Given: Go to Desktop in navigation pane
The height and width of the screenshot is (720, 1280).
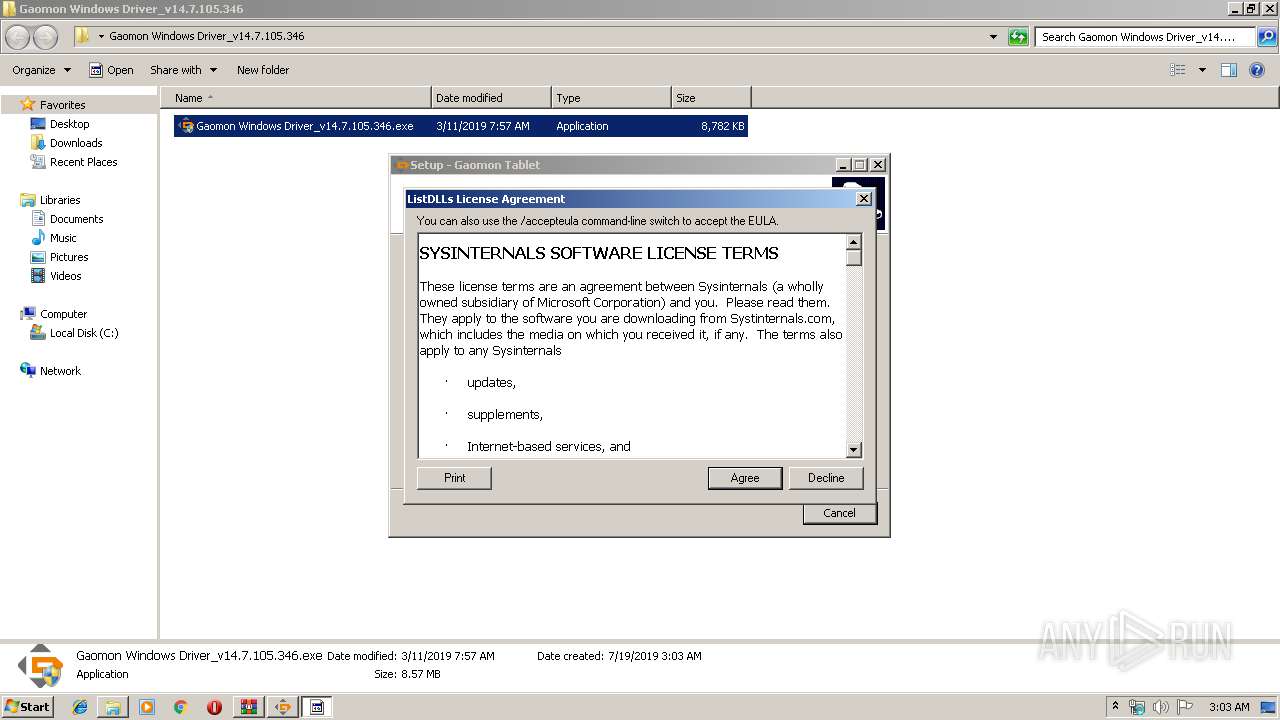Looking at the screenshot, I should (69, 124).
